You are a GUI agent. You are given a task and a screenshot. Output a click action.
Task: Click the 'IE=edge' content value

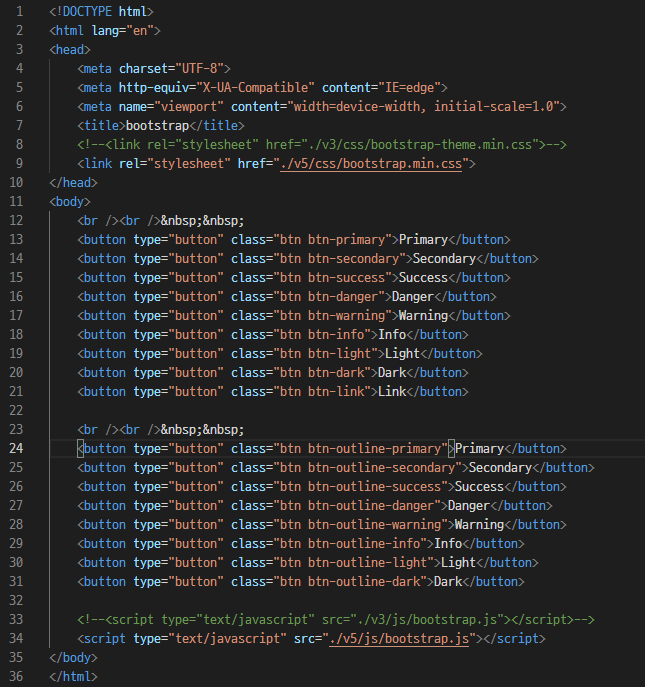click(x=409, y=88)
